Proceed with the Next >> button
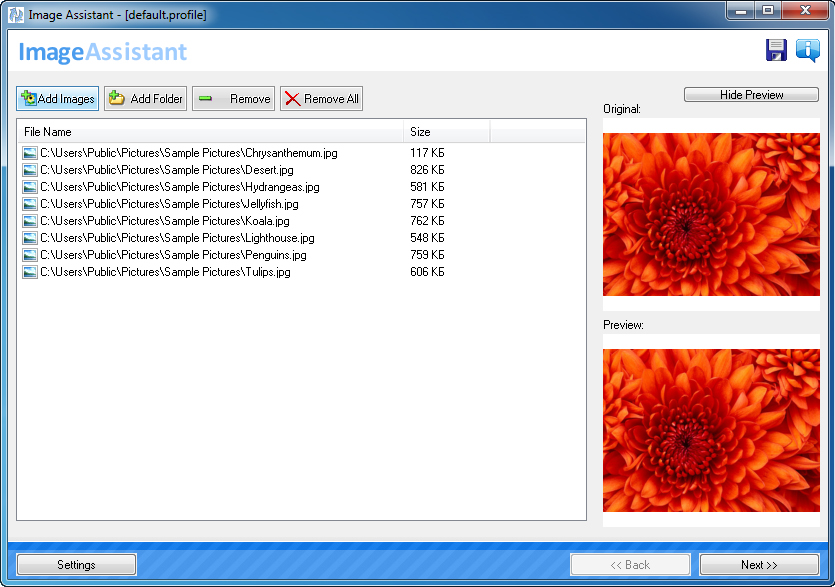The width and height of the screenshot is (835, 587). (x=759, y=565)
